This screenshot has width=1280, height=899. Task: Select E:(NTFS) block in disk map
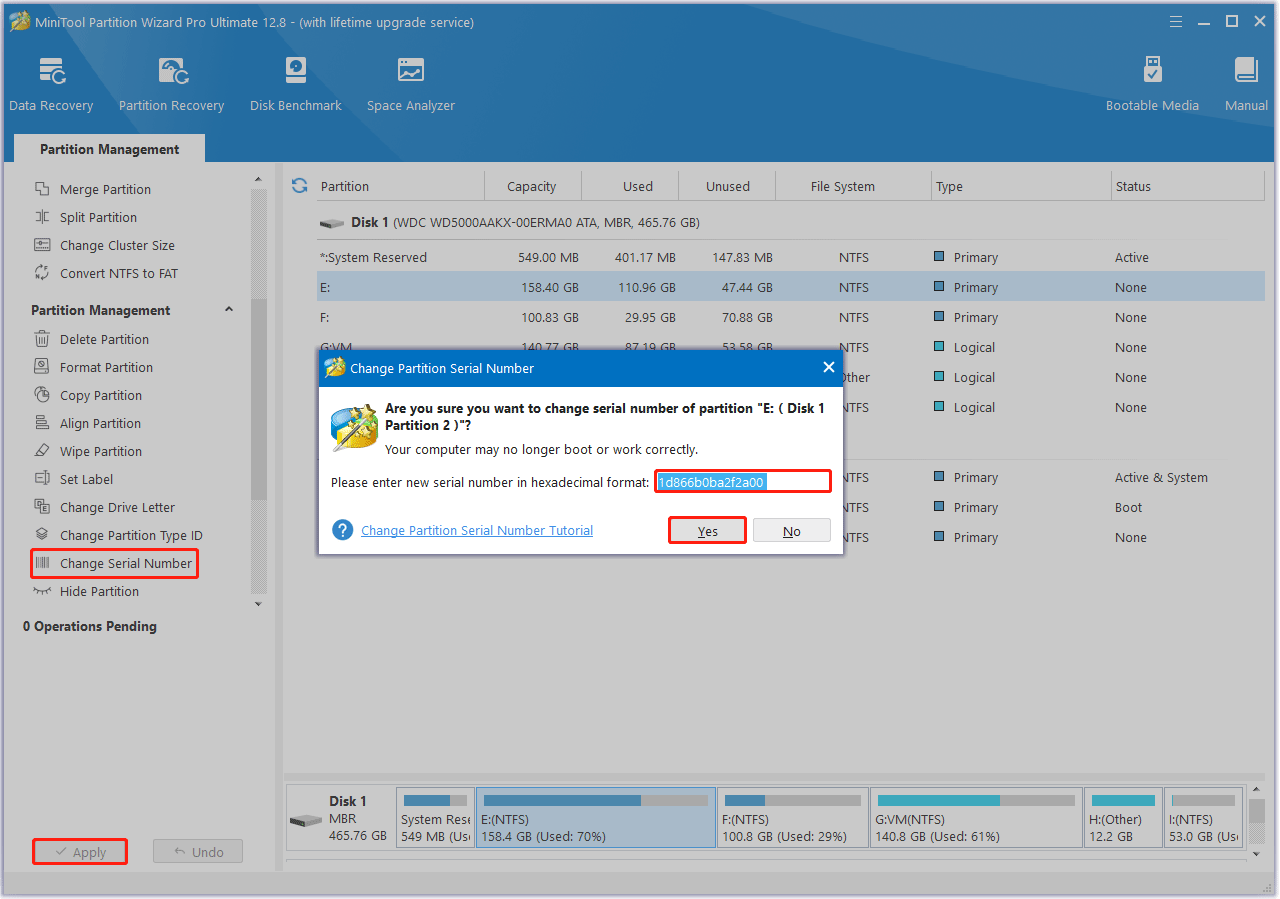click(596, 818)
